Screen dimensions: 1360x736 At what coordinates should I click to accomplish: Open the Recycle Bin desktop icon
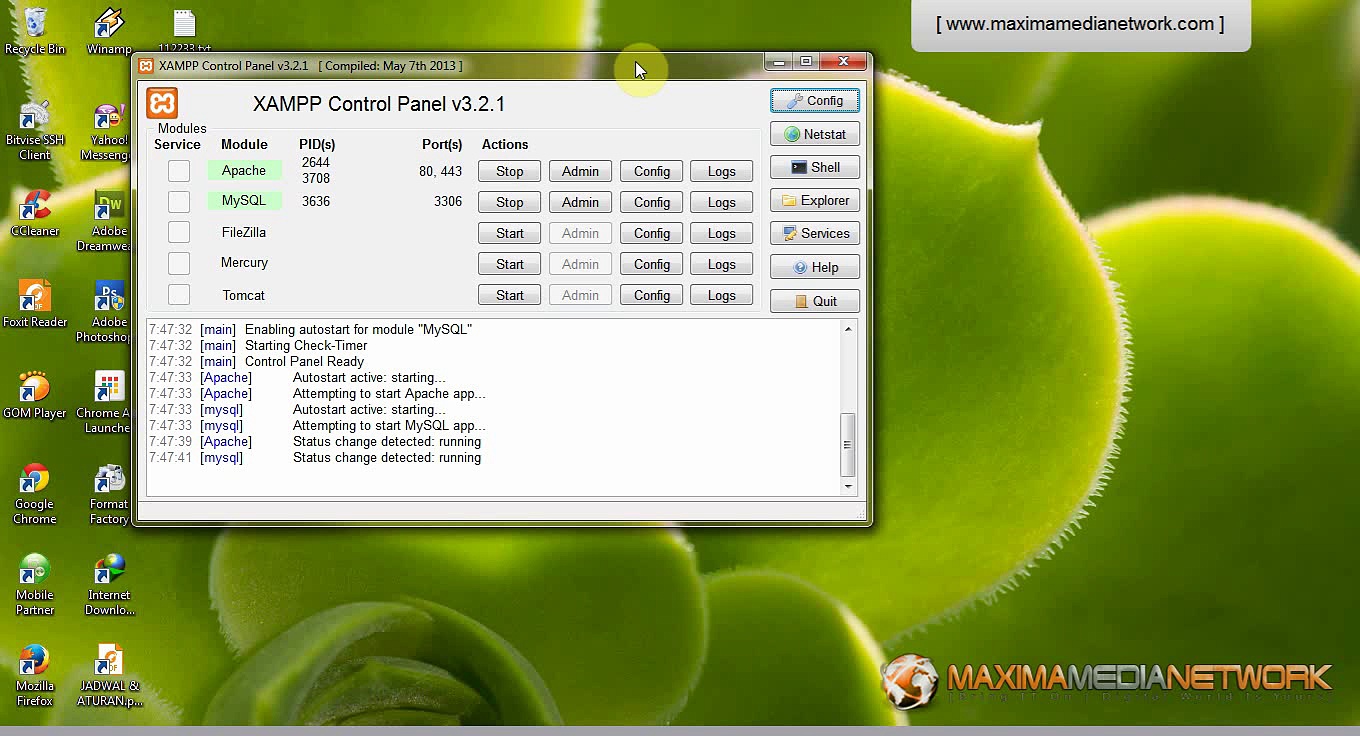[35, 30]
